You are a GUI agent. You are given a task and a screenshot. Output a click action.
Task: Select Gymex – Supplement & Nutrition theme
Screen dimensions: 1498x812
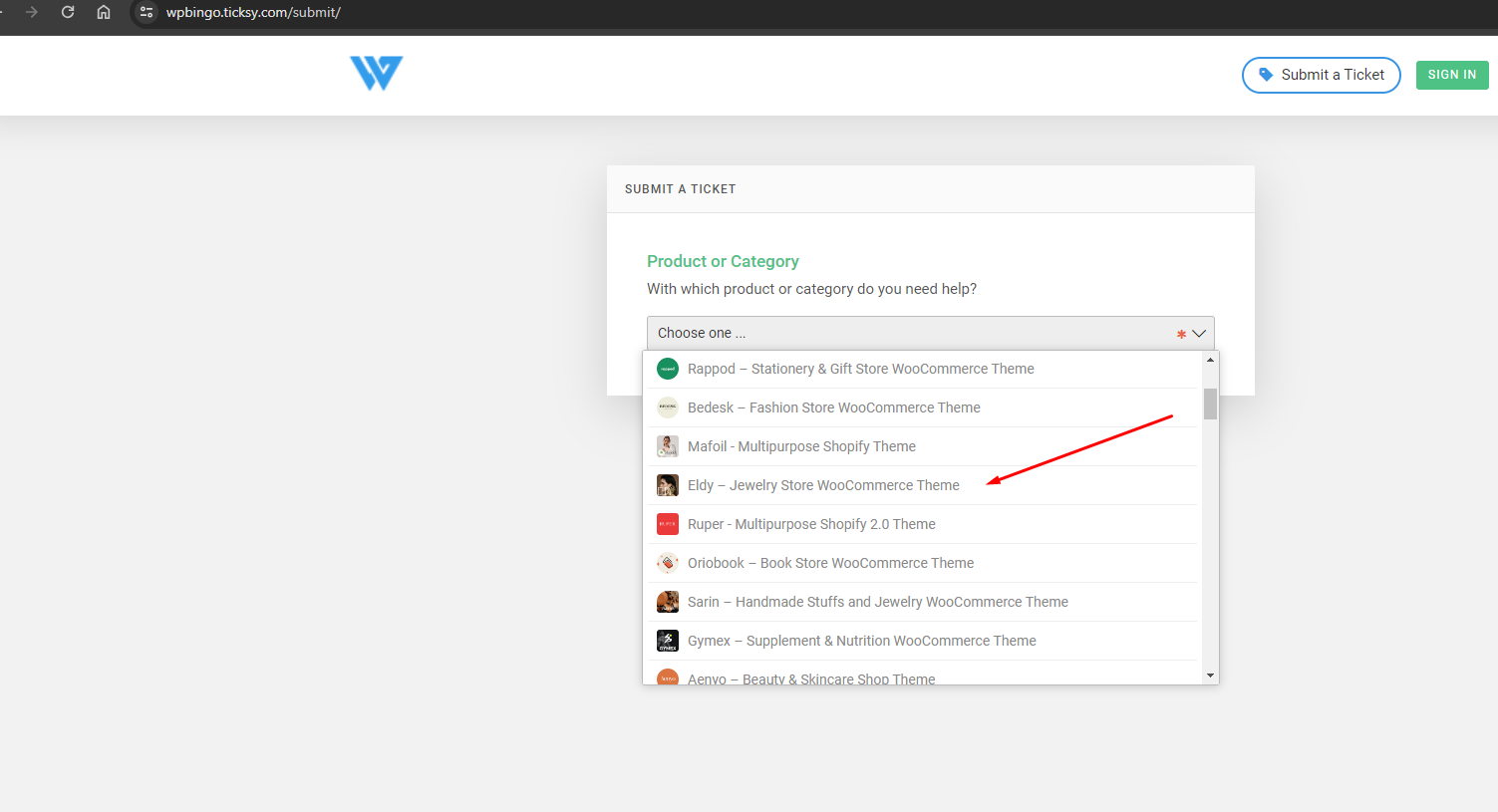click(x=923, y=641)
